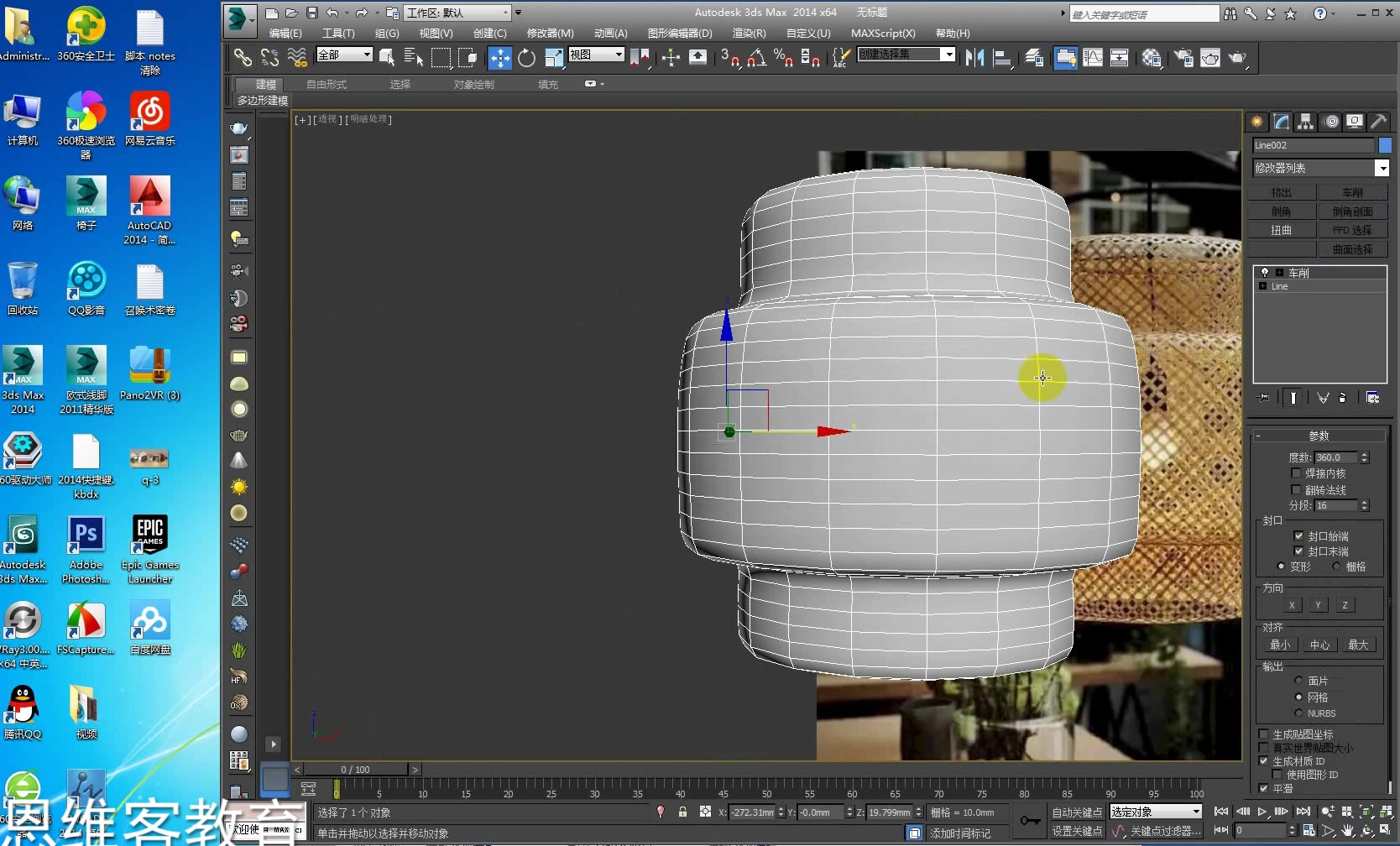Viewport: 1400px width, 846px height.
Task: Delete the modifier using the trash icon
Action: [1343, 399]
